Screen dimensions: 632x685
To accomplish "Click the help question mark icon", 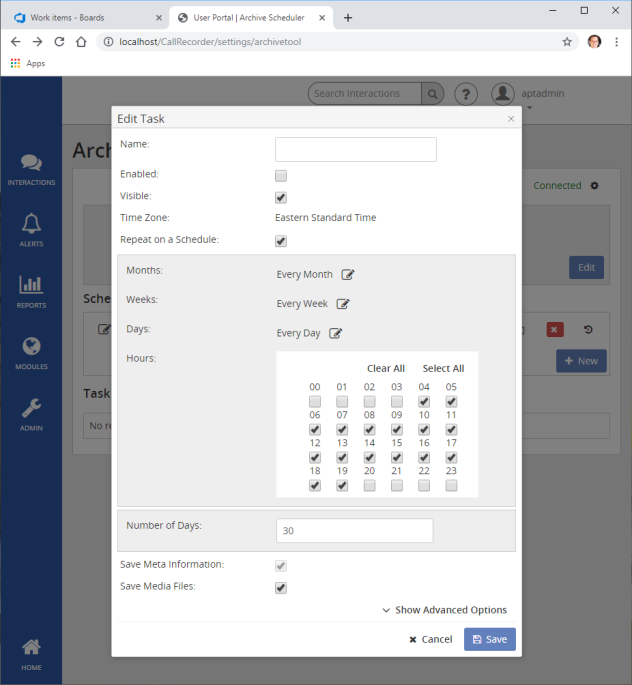I will point(465,94).
